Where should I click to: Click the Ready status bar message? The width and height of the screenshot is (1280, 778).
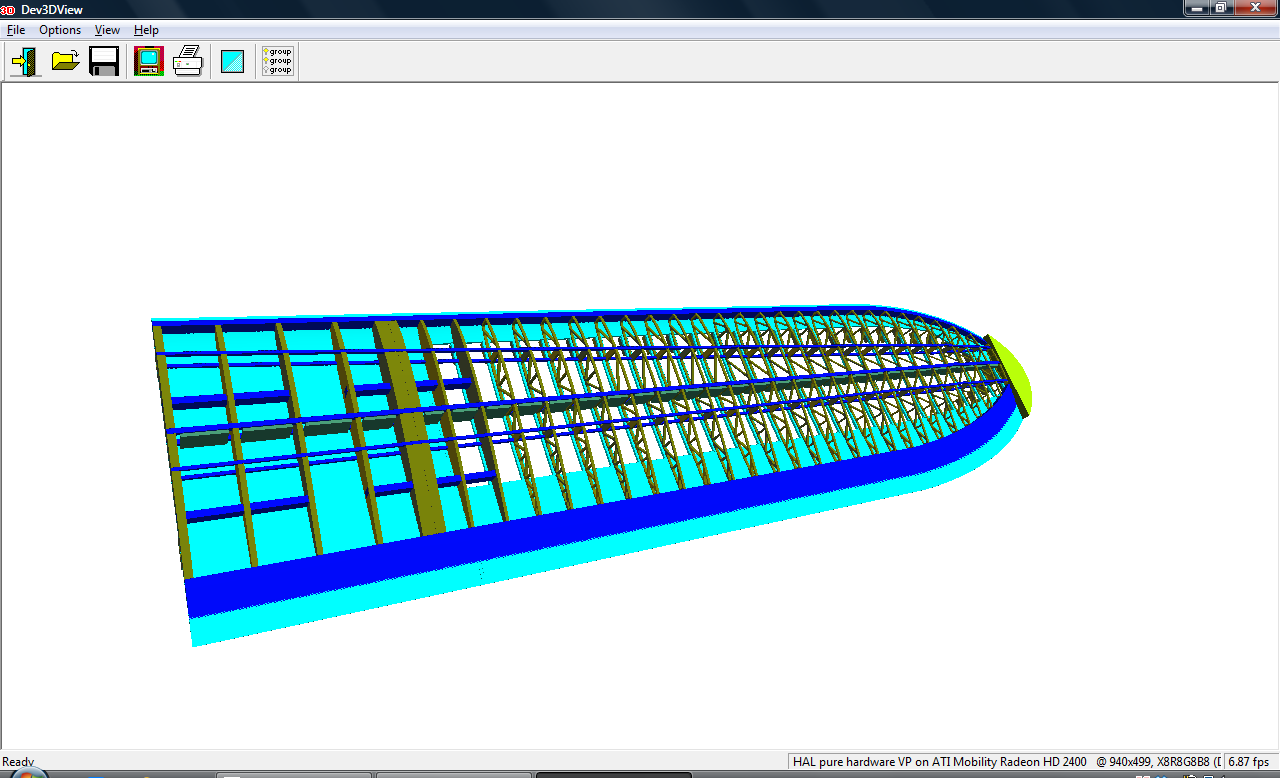[18, 762]
